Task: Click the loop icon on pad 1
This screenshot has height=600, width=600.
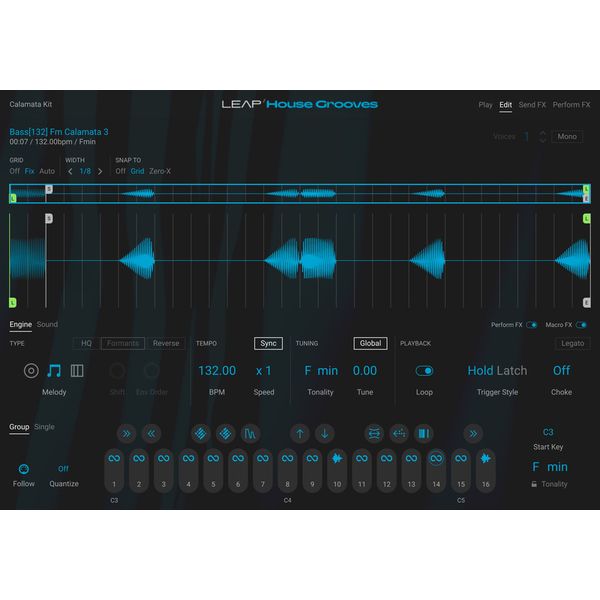Action: pos(114,458)
